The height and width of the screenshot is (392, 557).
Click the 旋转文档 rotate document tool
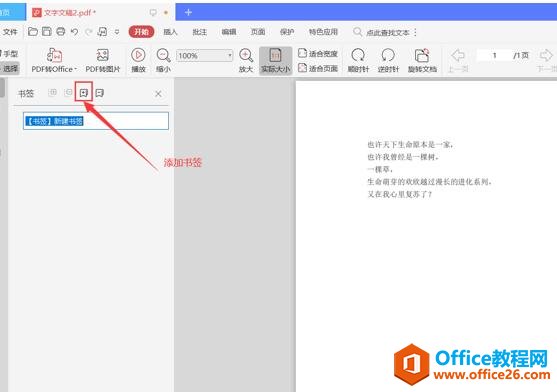(x=422, y=60)
